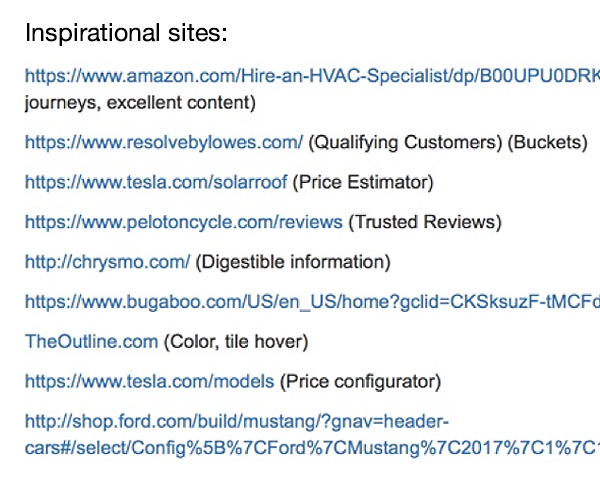Viewport: 600px width, 500px height.
Task: Click the '(Trusted Reviews)' note text
Action: coord(425,222)
